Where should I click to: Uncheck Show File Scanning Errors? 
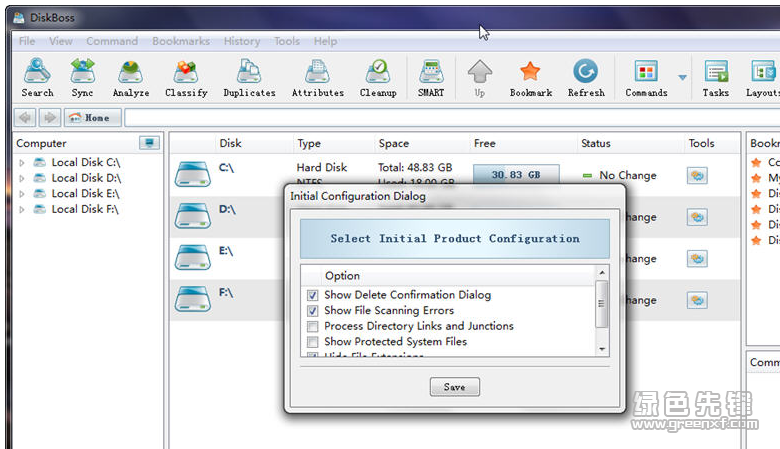tap(312, 311)
